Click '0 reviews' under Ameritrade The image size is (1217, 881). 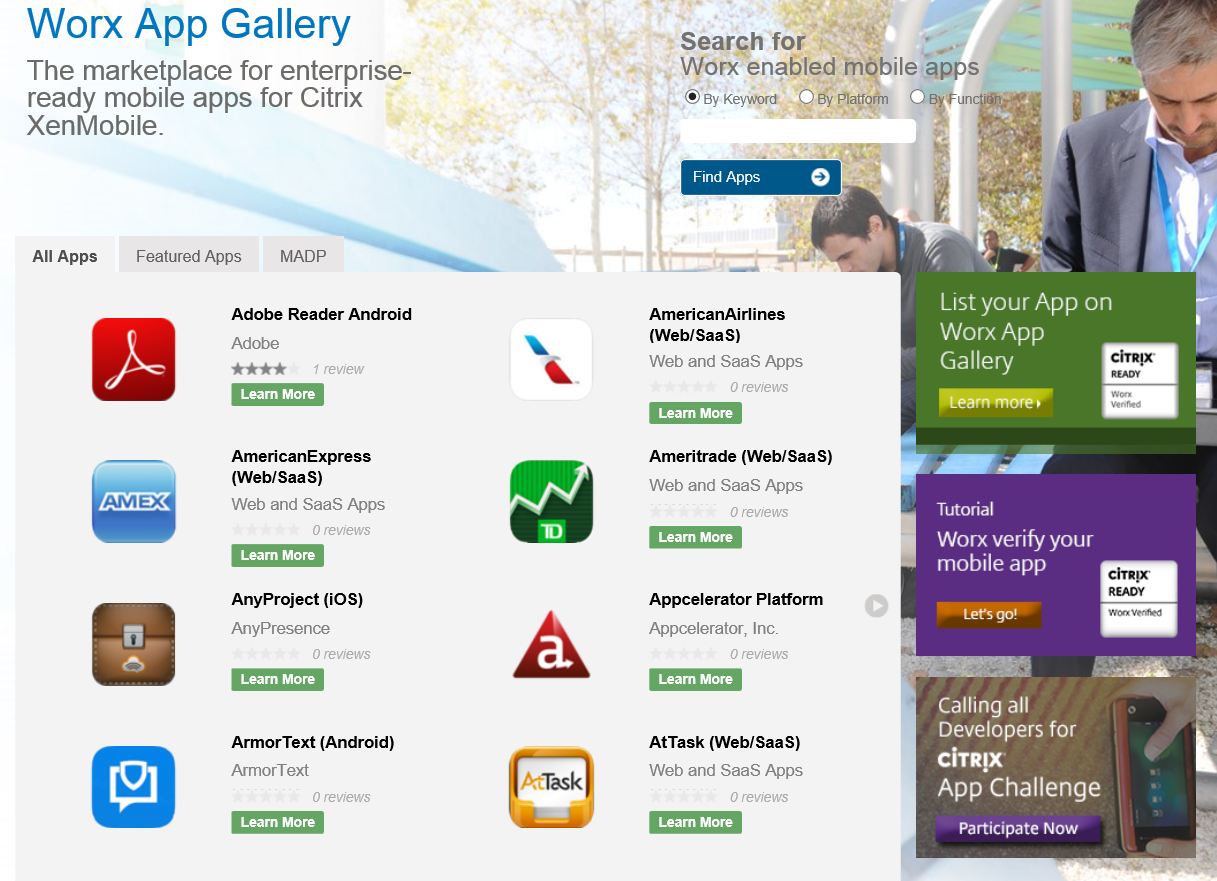click(x=759, y=512)
